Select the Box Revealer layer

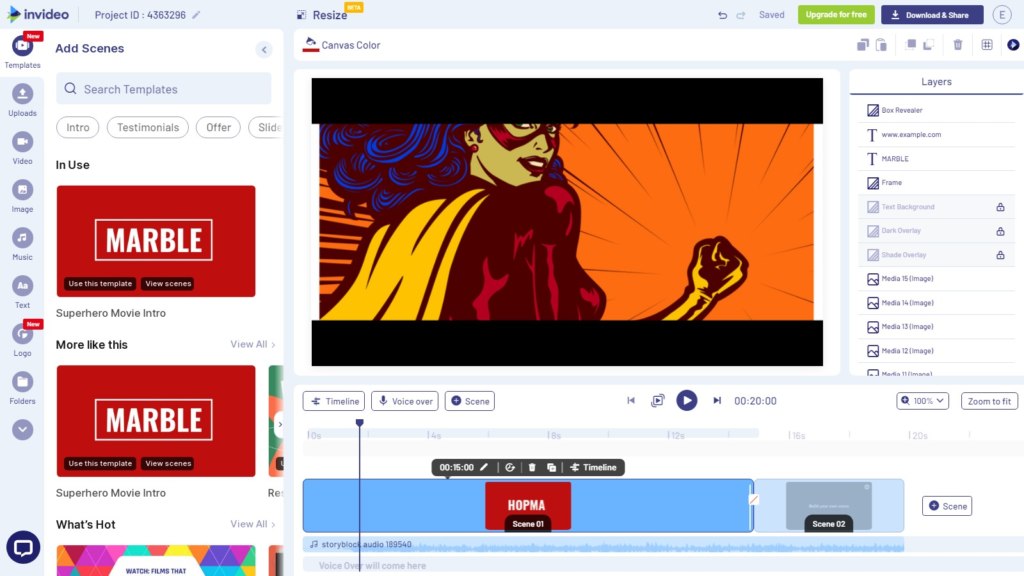(x=935, y=110)
